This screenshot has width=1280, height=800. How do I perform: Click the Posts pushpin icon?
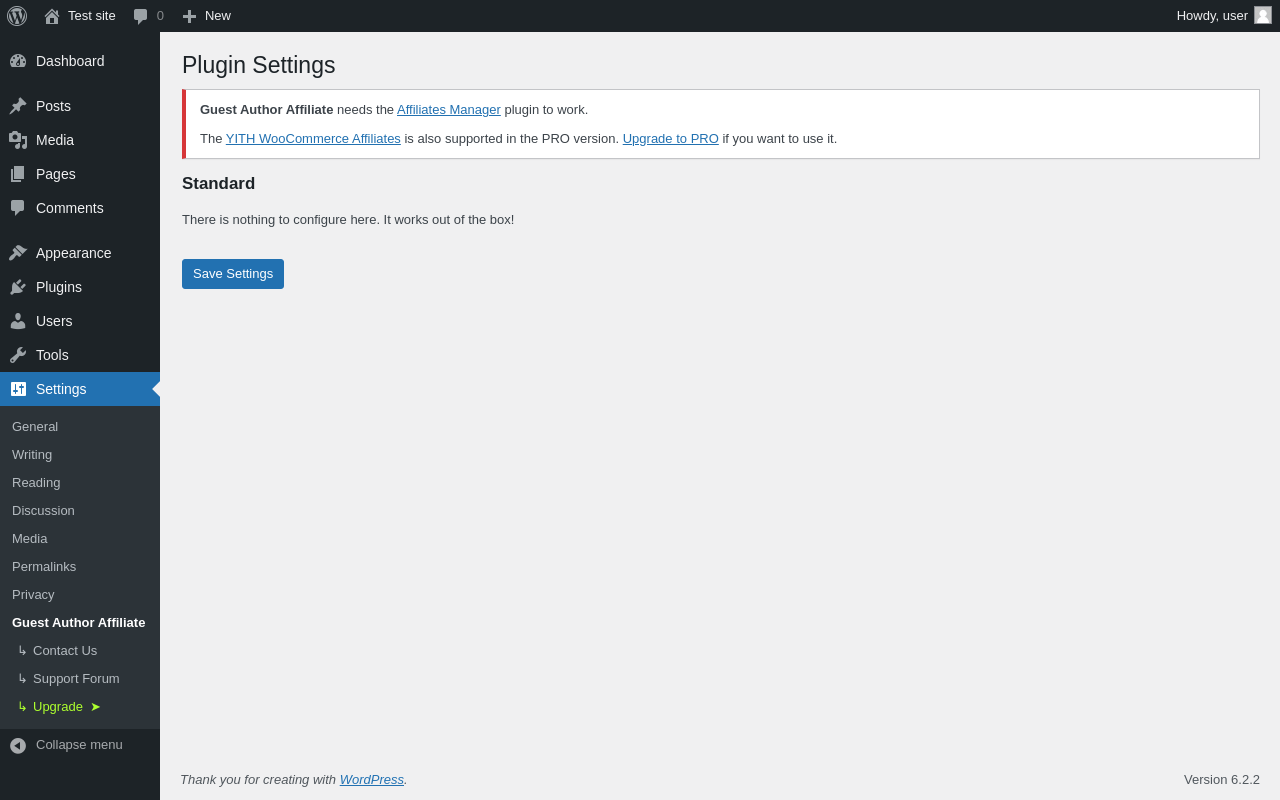click(18, 106)
